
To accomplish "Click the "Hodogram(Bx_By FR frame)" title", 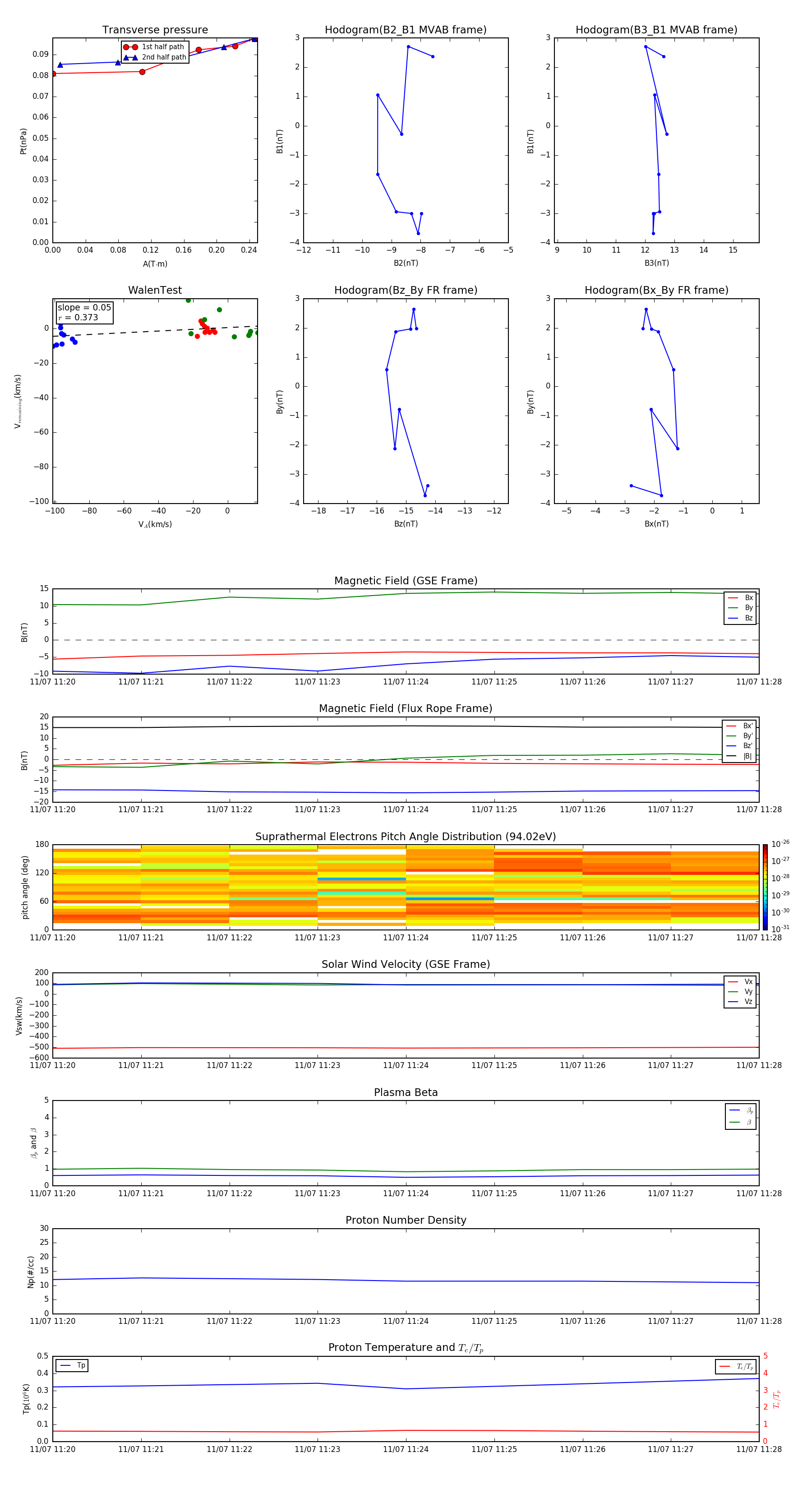I will (x=656, y=290).
